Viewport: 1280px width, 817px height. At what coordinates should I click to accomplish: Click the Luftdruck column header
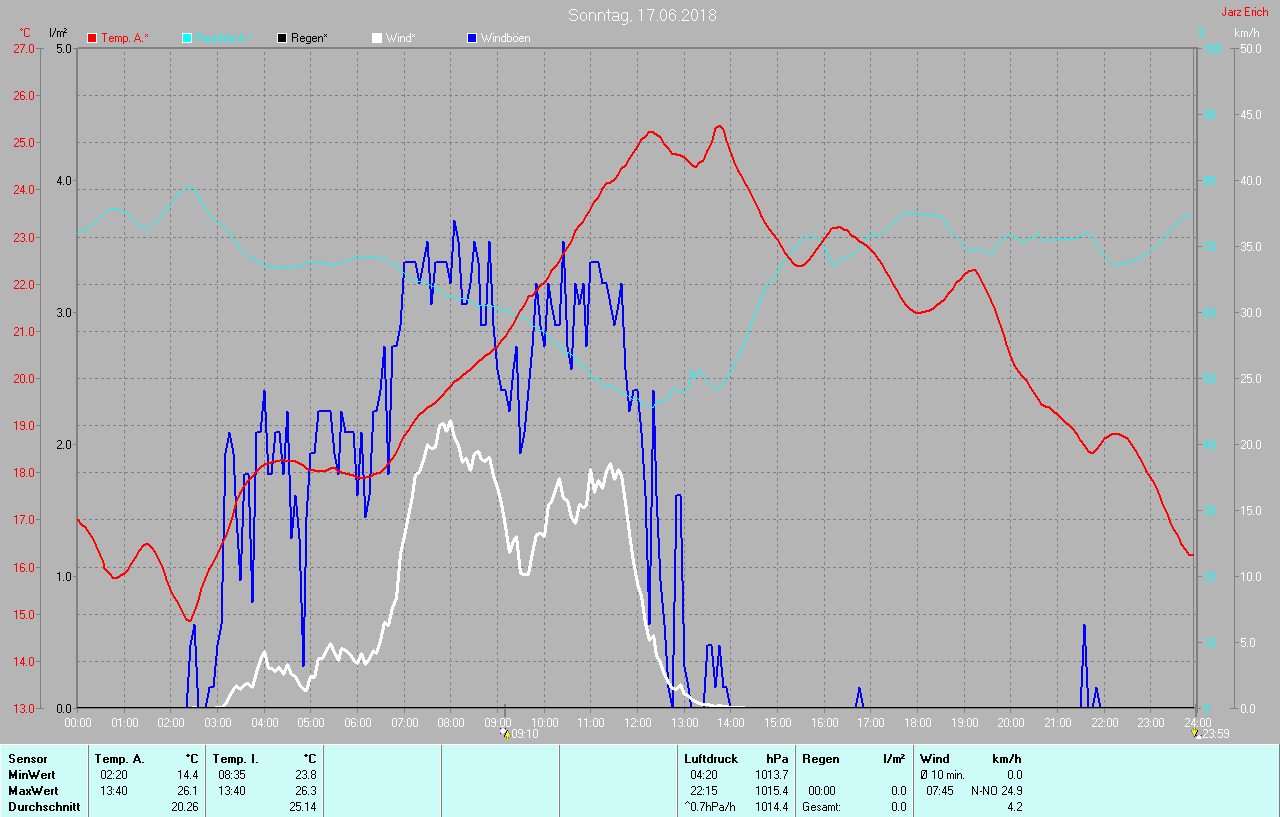[711, 759]
